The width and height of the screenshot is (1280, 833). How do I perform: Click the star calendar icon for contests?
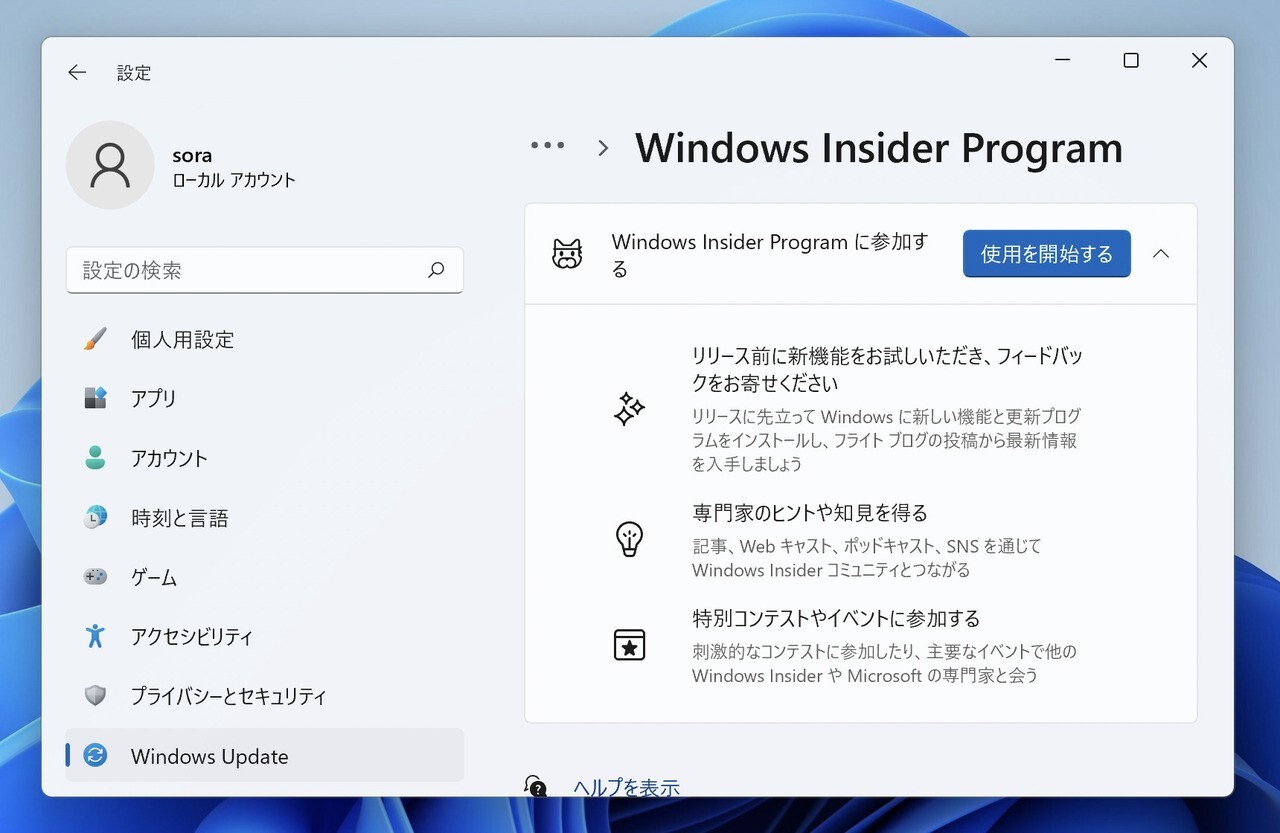(629, 645)
